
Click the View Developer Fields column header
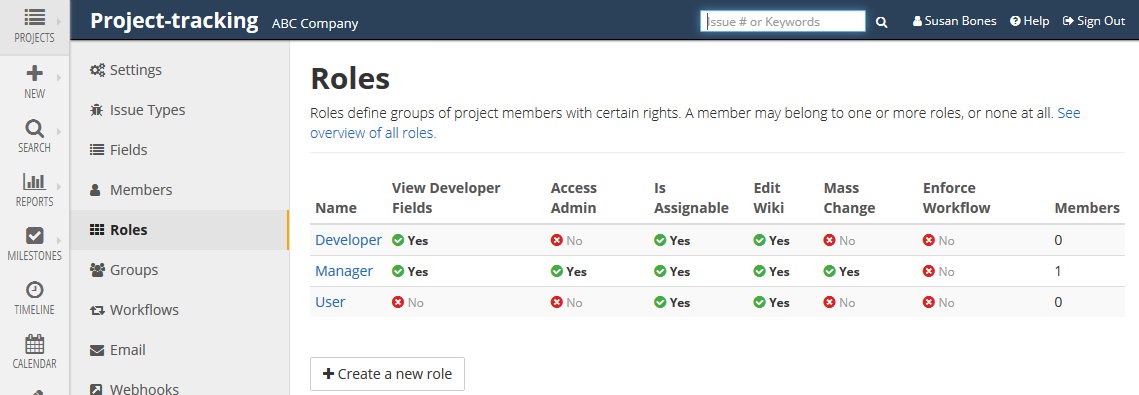[446, 198]
